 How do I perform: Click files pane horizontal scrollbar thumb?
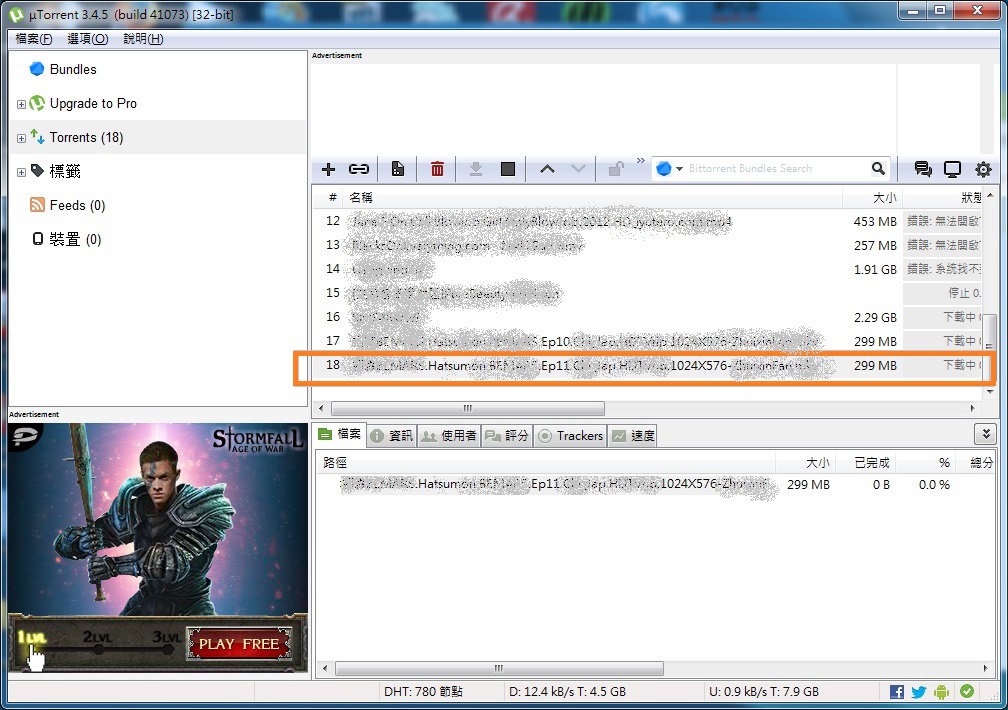(499, 669)
